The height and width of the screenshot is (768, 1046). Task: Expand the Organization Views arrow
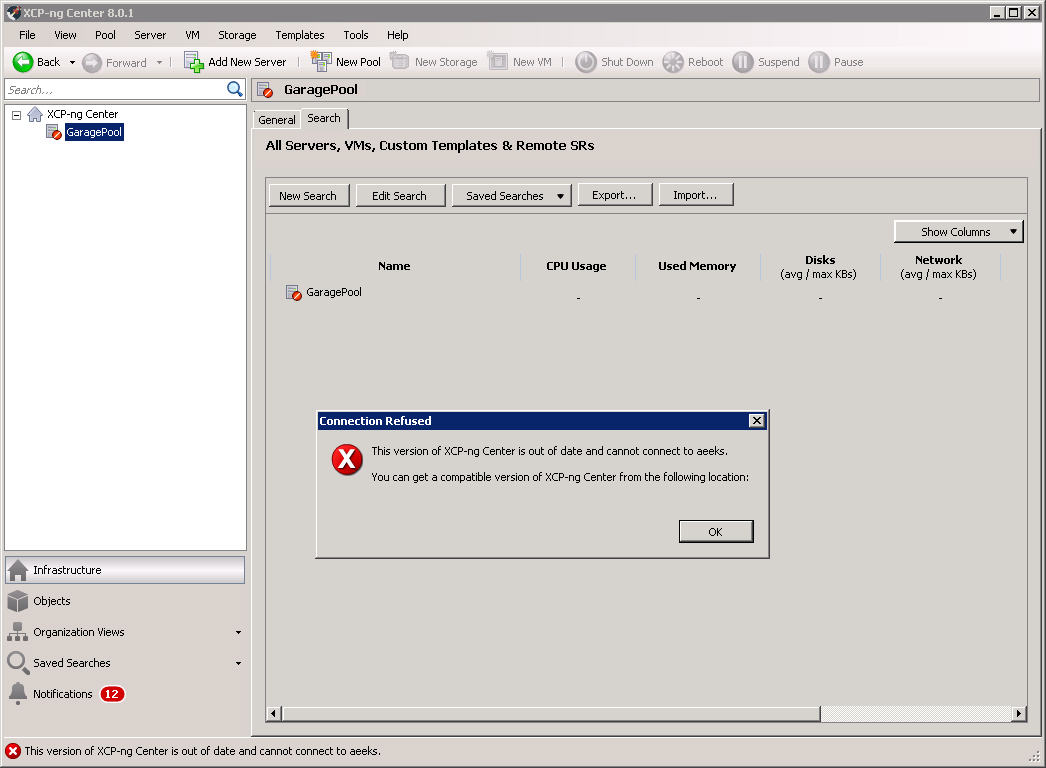(x=238, y=633)
